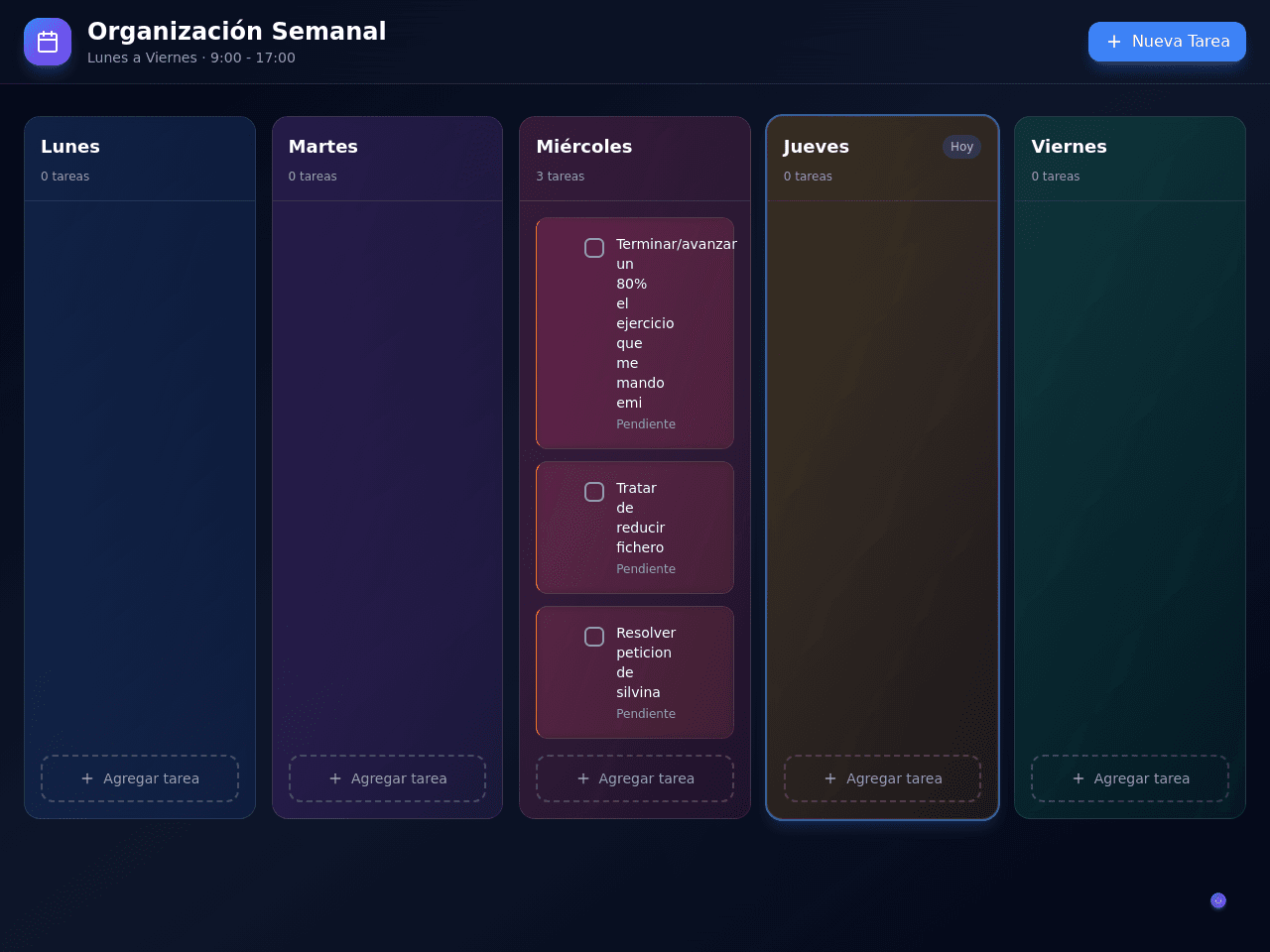
Task: Open the Nueva Tarea button
Action: pyautogui.click(x=1167, y=42)
